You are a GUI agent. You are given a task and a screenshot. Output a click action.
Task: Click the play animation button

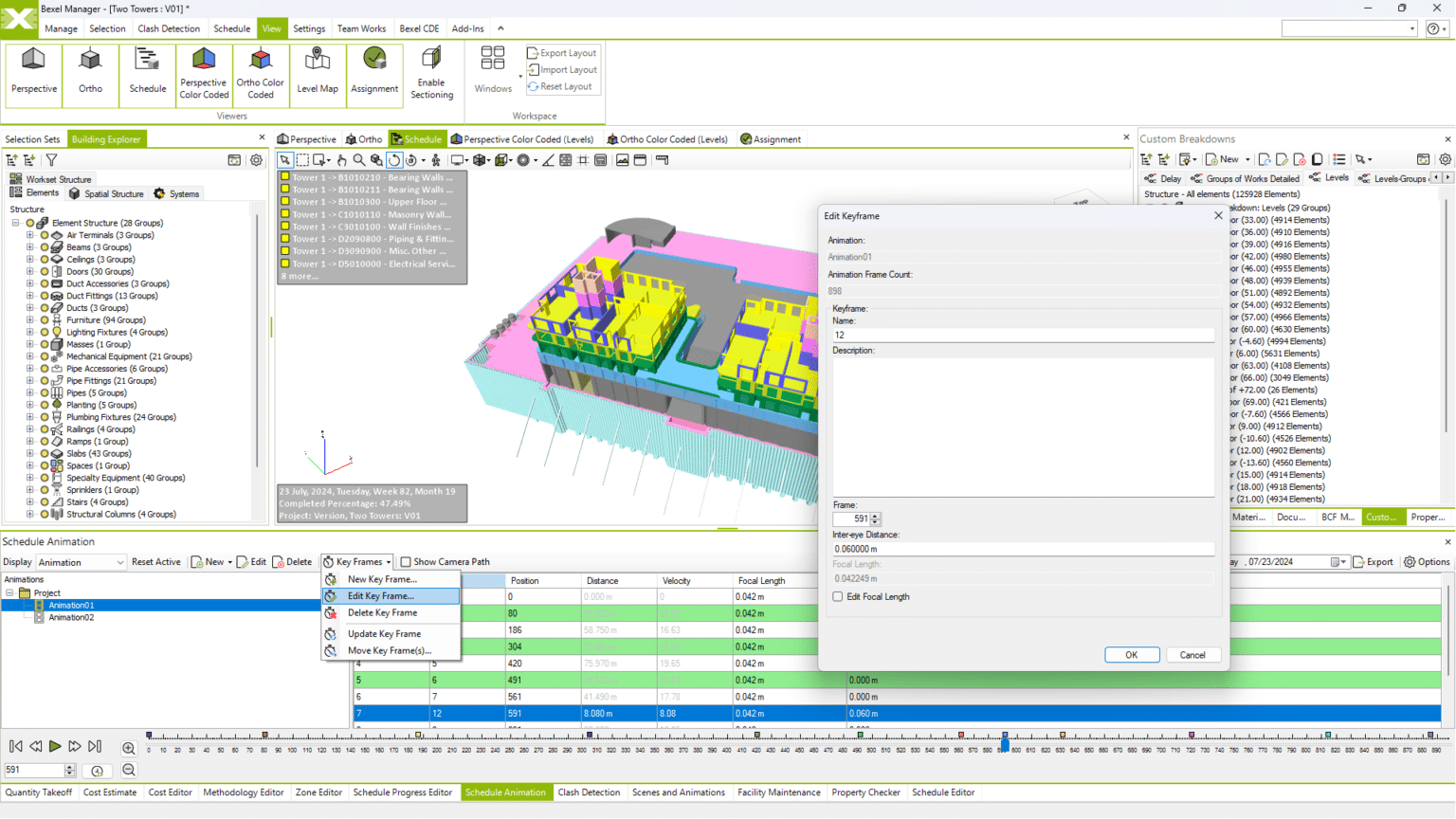(x=55, y=747)
